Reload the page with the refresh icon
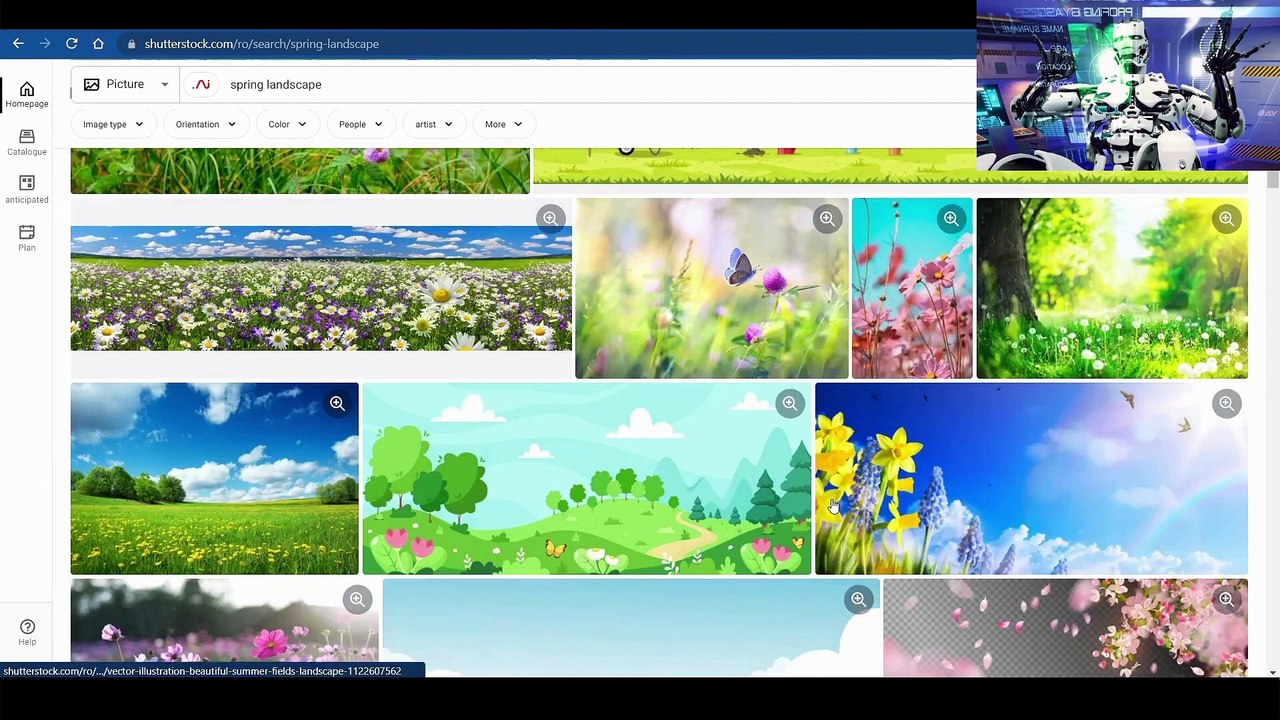 [72, 44]
